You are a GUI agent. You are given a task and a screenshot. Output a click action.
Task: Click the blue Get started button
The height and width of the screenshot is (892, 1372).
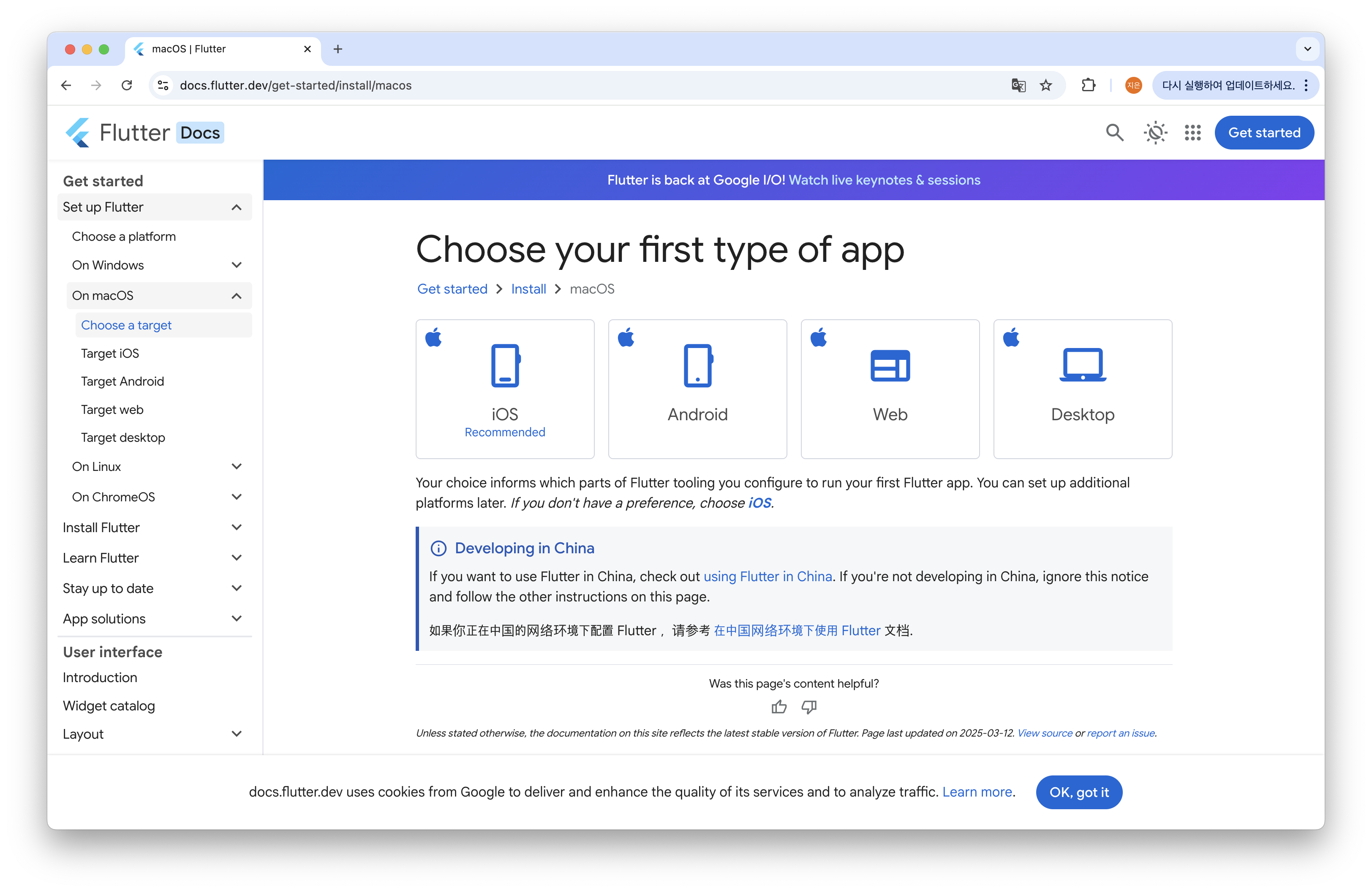pyautogui.click(x=1263, y=133)
